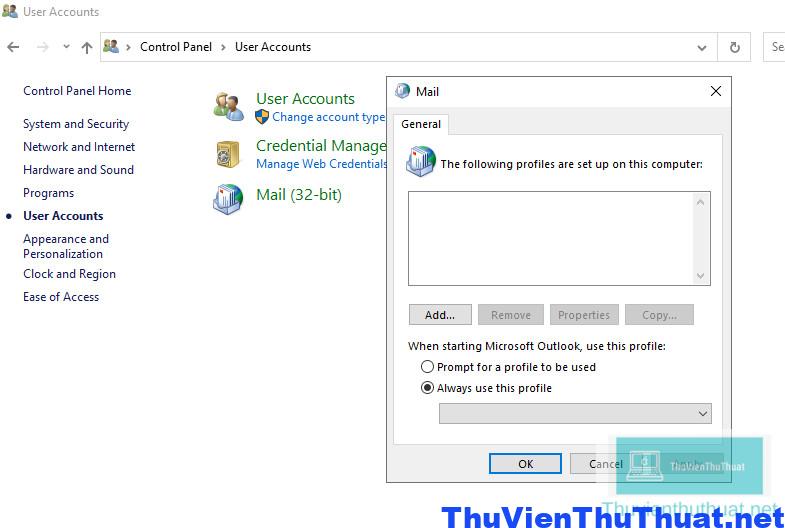Click Control Panel breadcrumb
The image size is (785, 528).
[176, 47]
